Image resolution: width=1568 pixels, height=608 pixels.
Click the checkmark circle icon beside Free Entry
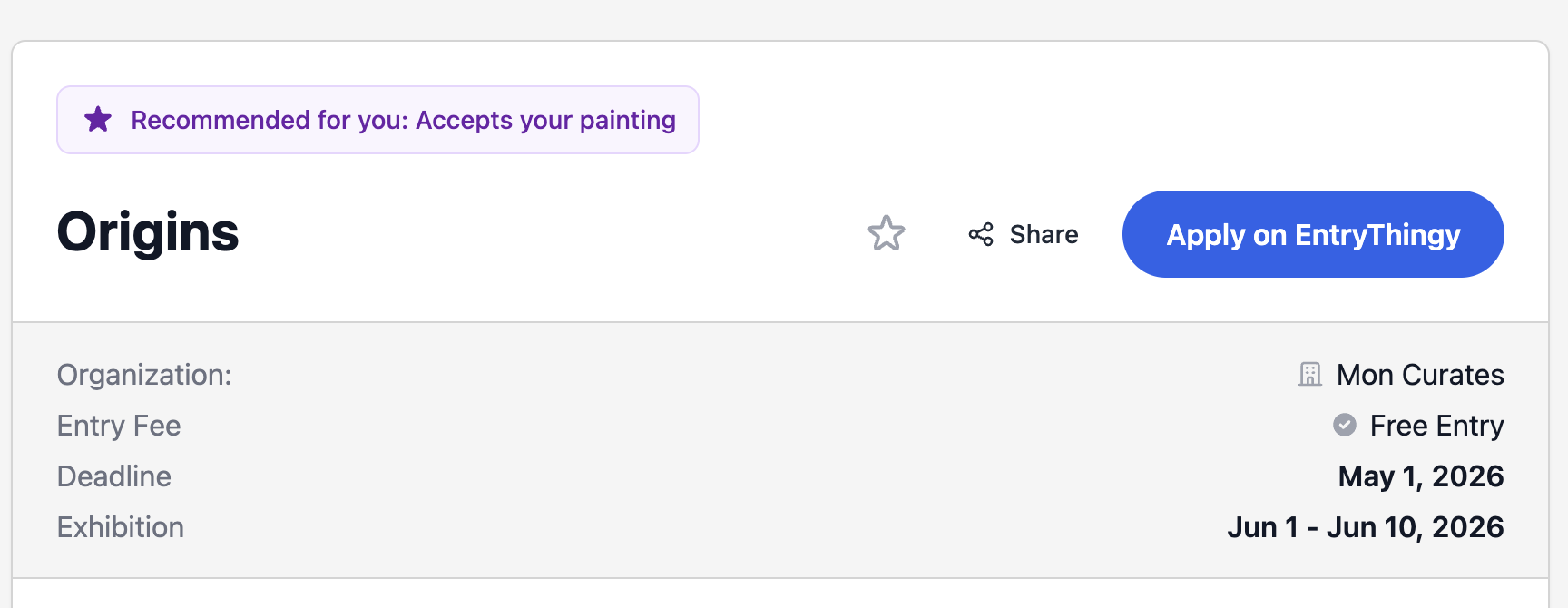(x=1345, y=425)
